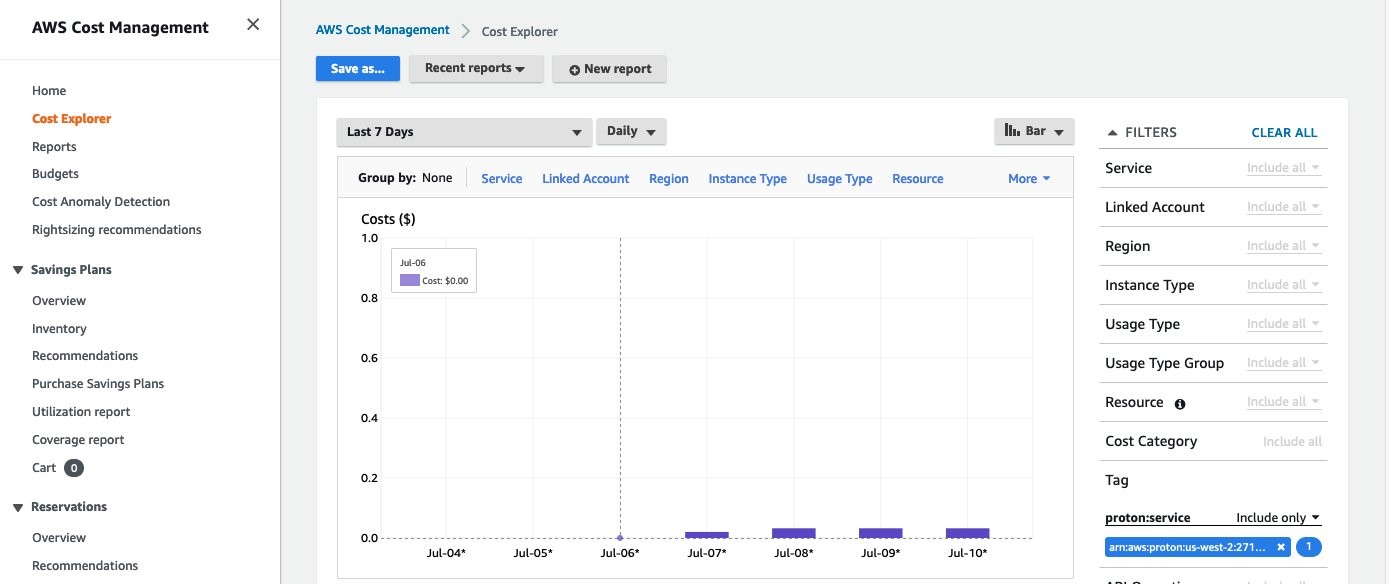This screenshot has width=1389, height=584.
Task: Open Usage Type Group filter dropdown
Action: [1284, 363]
